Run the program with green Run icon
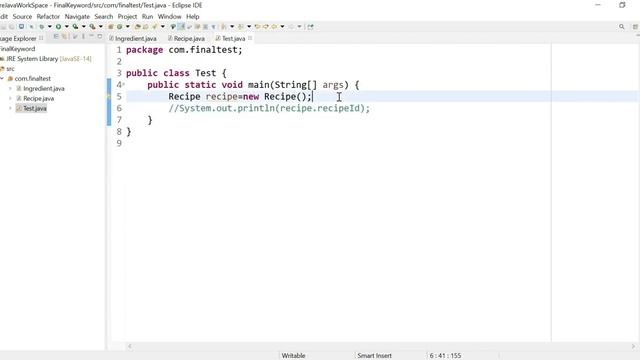 pos(58,27)
